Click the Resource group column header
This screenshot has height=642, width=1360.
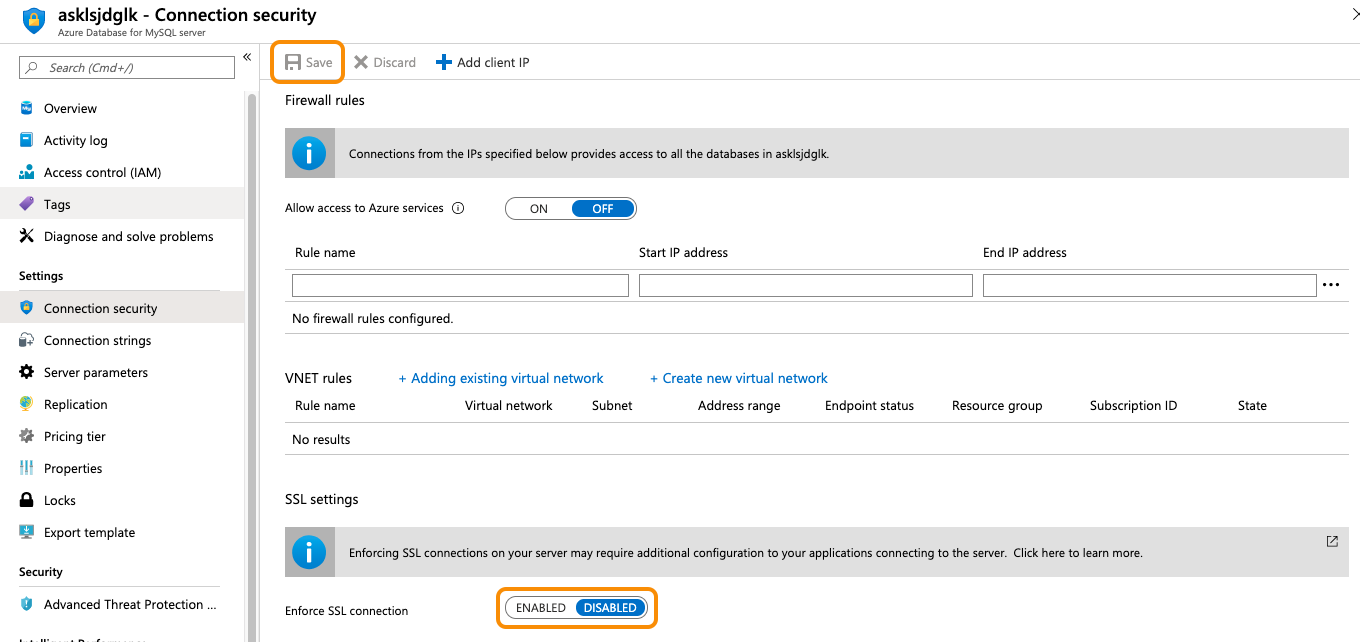coord(997,405)
